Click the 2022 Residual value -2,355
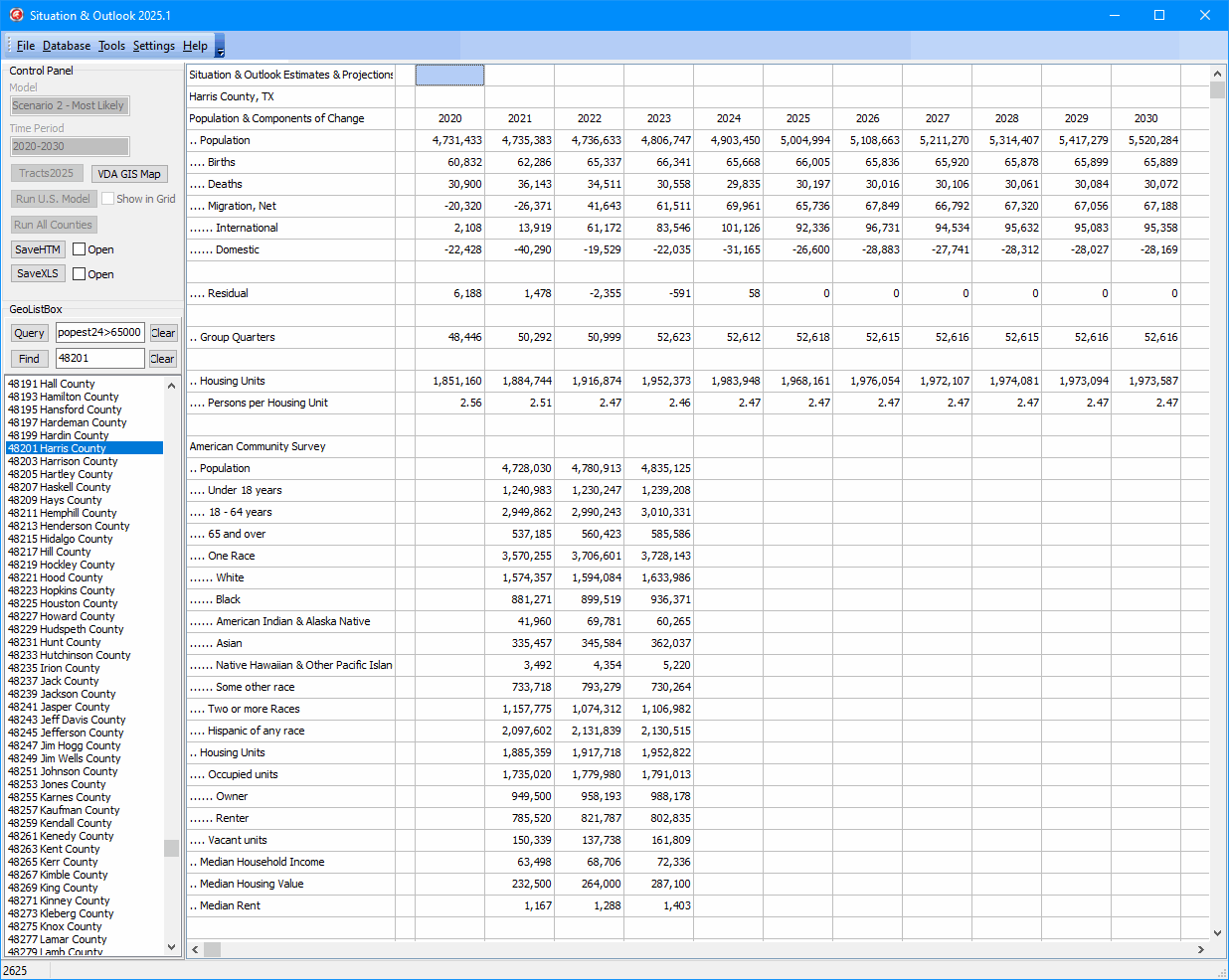Viewport: 1229px width, 980px height. (589, 293)
